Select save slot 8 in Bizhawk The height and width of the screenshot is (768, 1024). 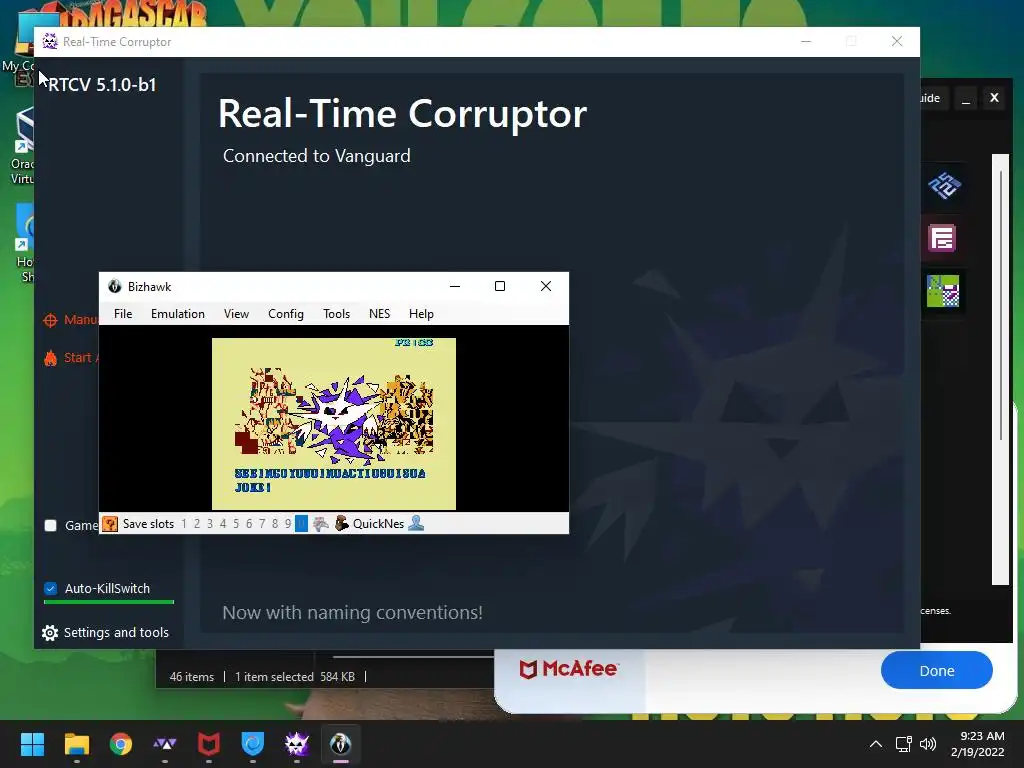pyautogui.click(x=275, y=524)
